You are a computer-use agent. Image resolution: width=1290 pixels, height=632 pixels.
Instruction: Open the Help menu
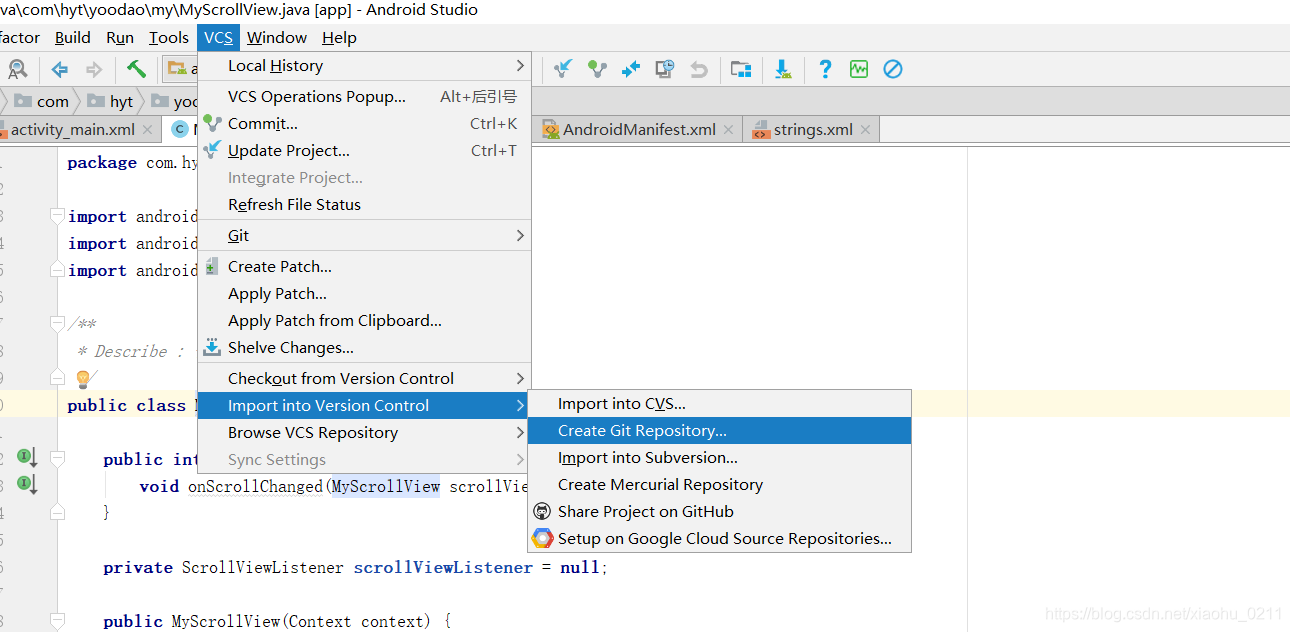[339, 37]
